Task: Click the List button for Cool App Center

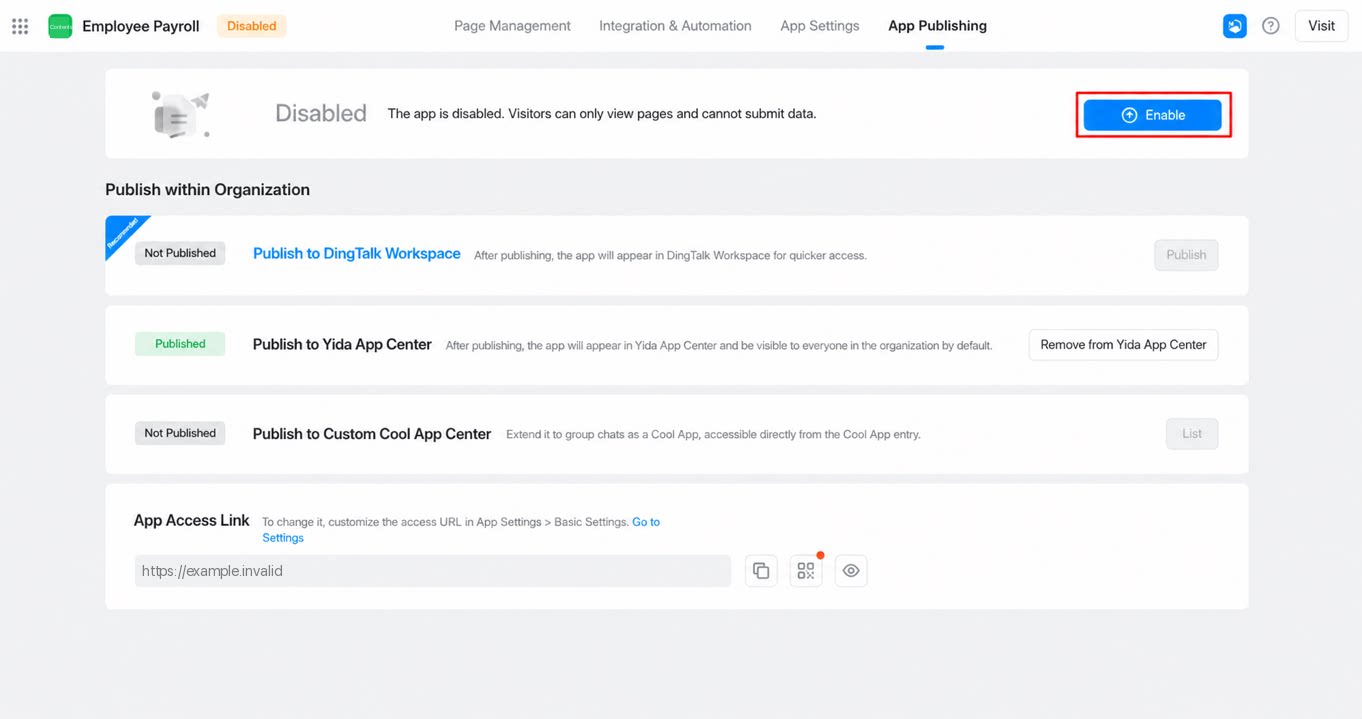Action: 1192,434
